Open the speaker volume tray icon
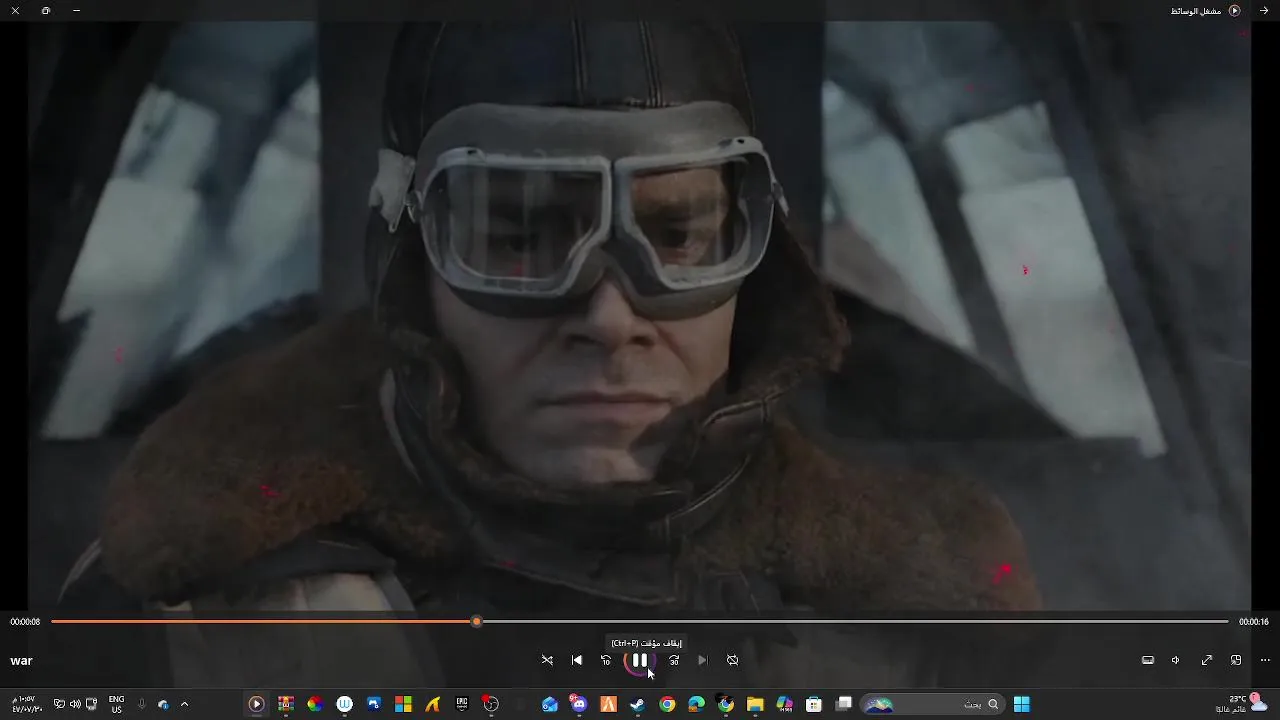 [75, 704]
